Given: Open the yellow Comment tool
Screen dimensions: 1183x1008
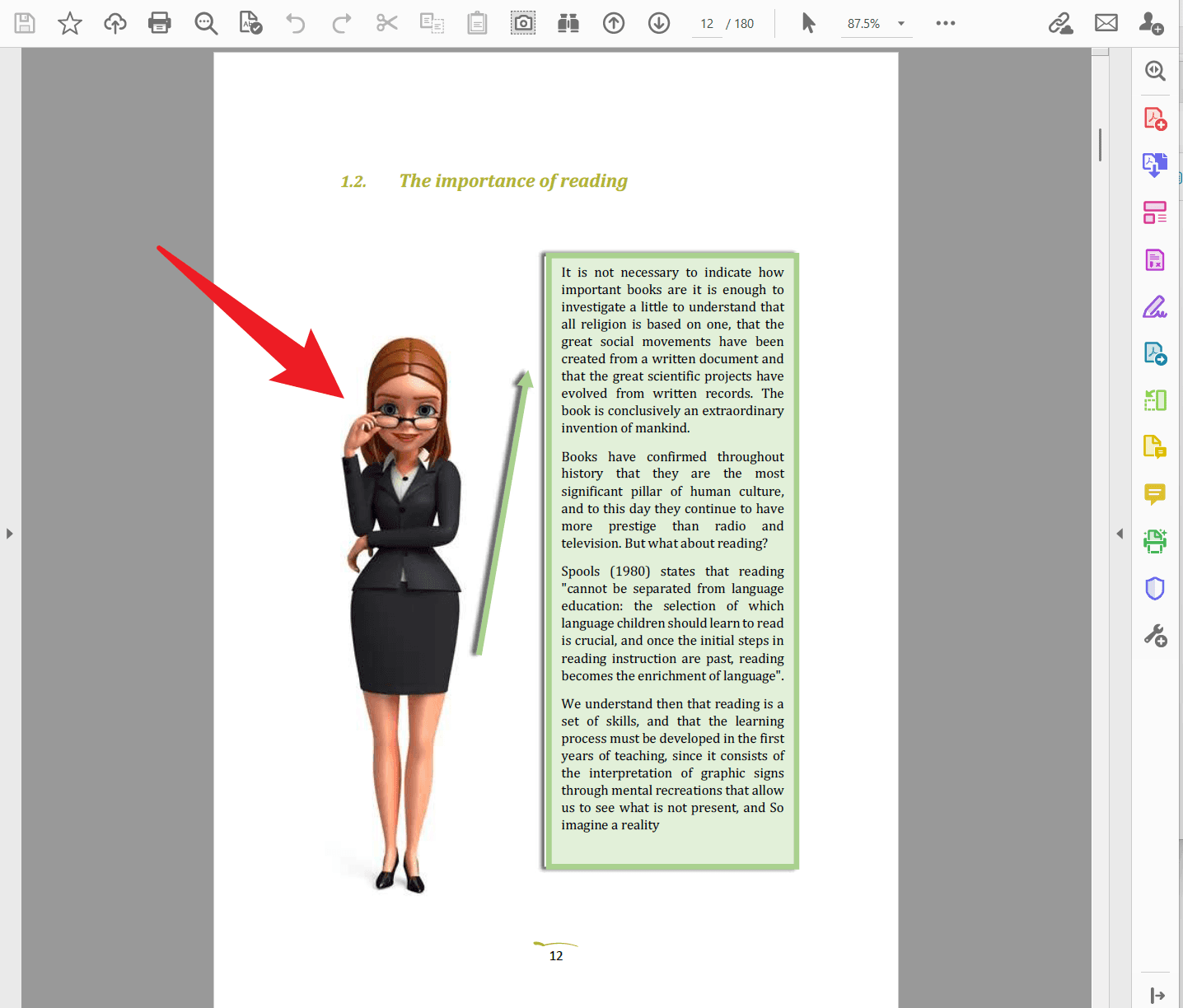Looking at the screenshot, I should 1155,494.
